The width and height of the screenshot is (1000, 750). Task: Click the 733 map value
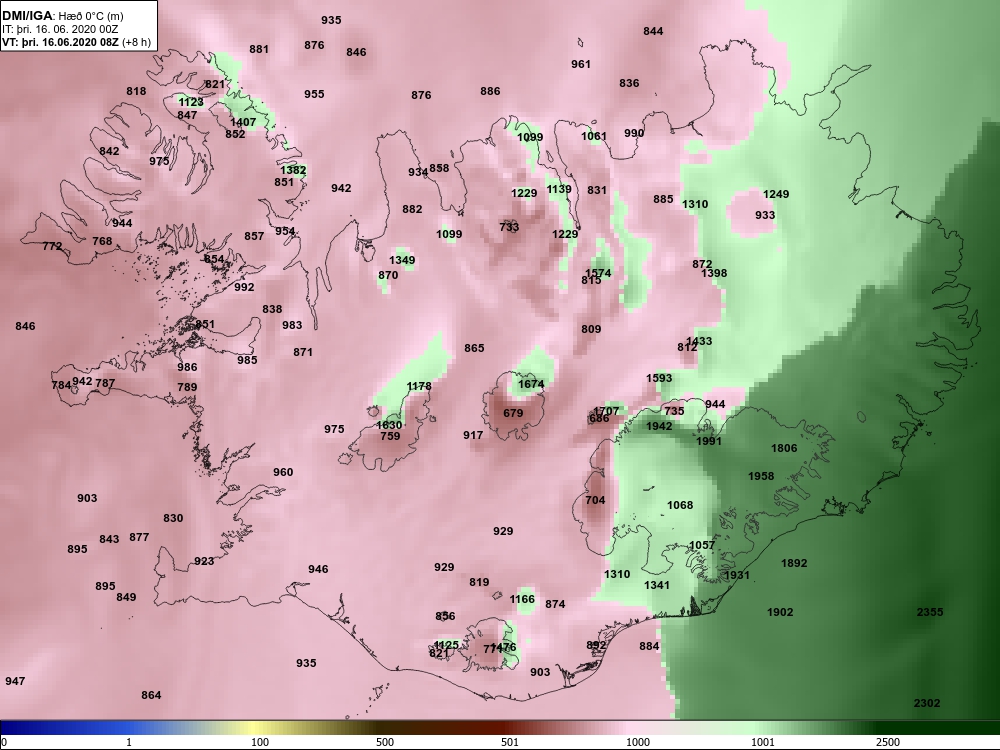(509, 226)
